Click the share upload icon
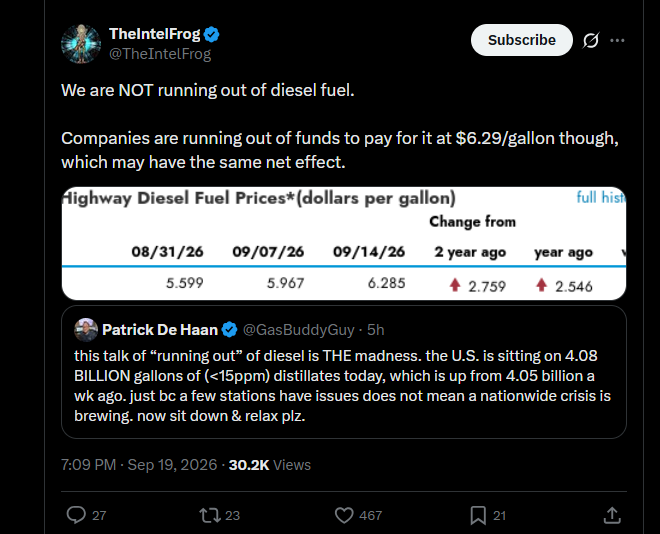 coord(612,515)
